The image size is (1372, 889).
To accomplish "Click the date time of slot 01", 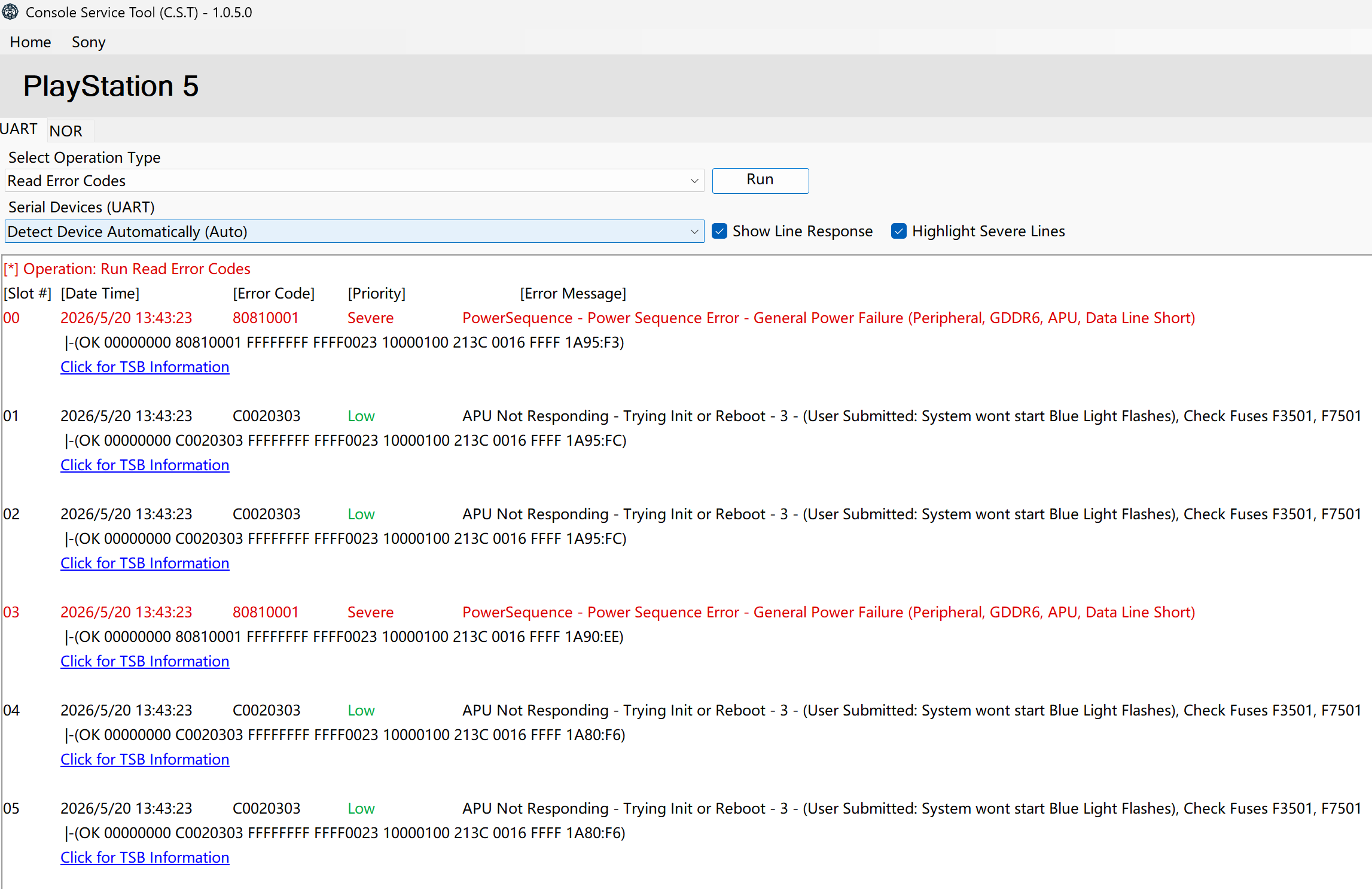I will click(x=126, y=416).
